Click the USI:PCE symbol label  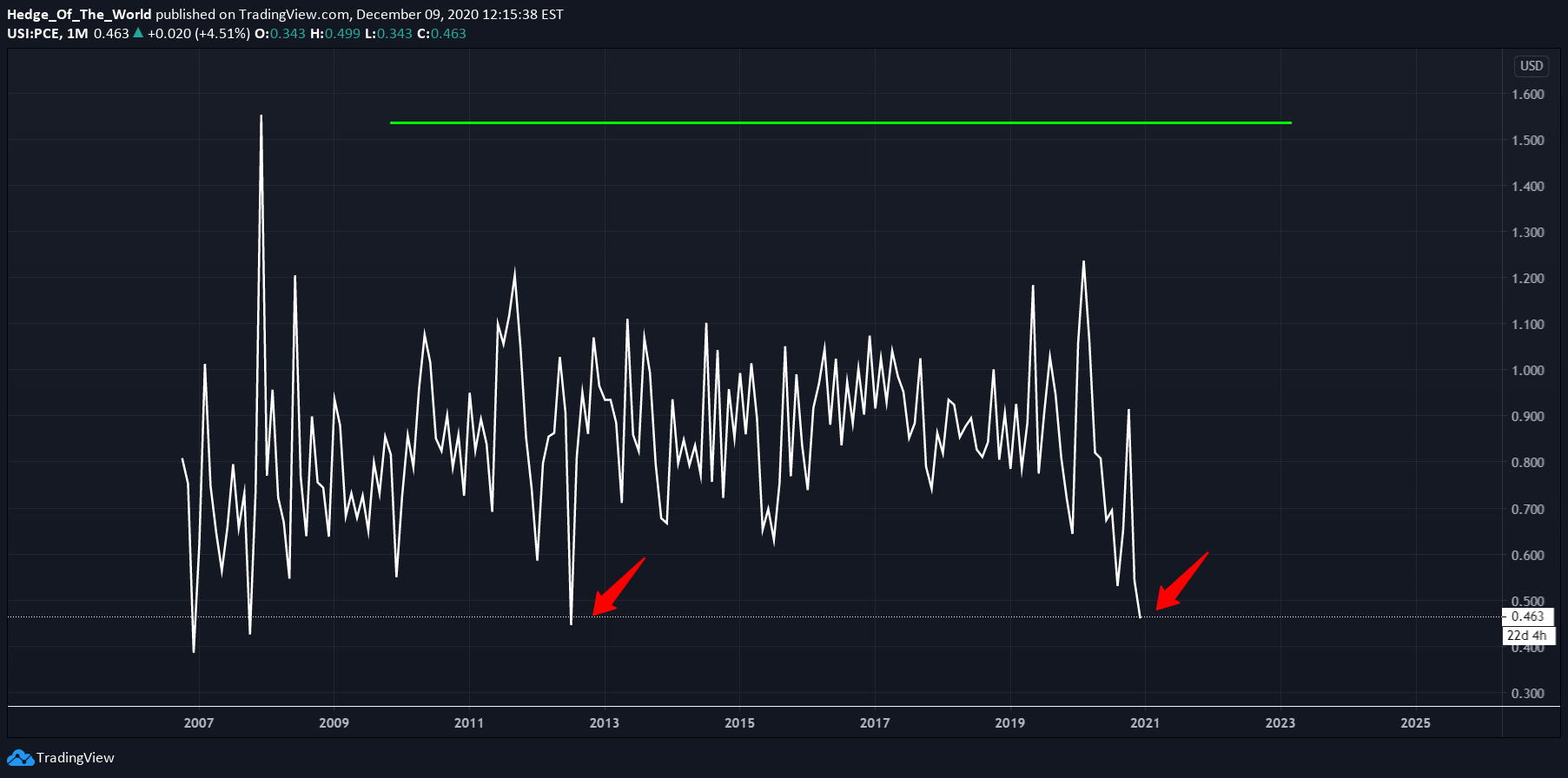coord(33,34)
